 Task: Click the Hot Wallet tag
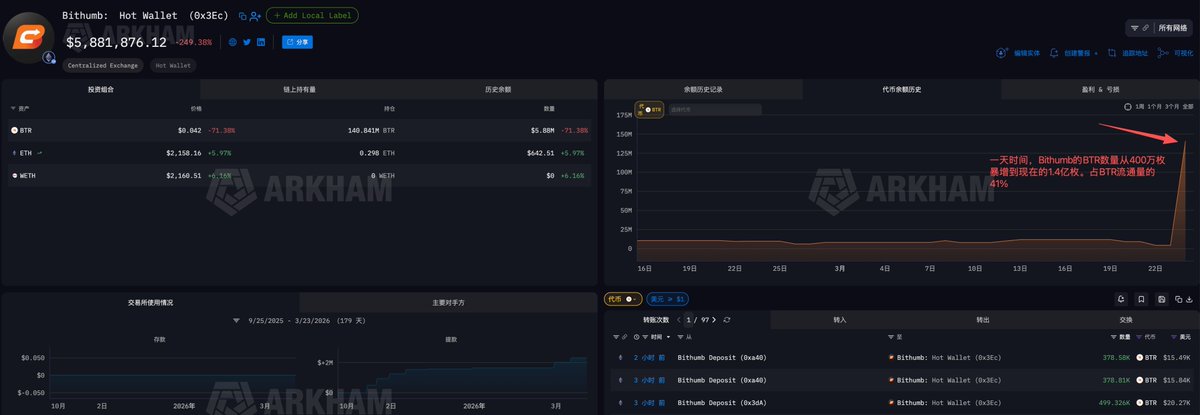(x=174, y=66)
